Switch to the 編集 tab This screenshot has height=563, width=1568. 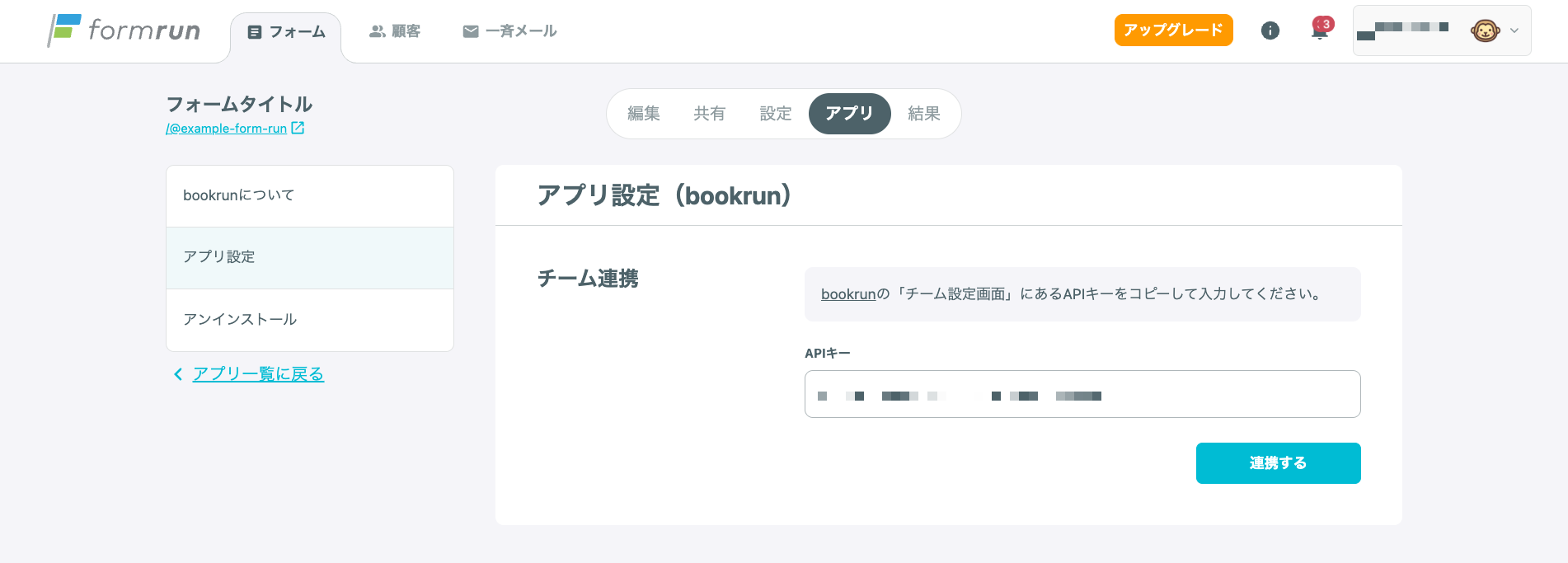tap(644, 114)
